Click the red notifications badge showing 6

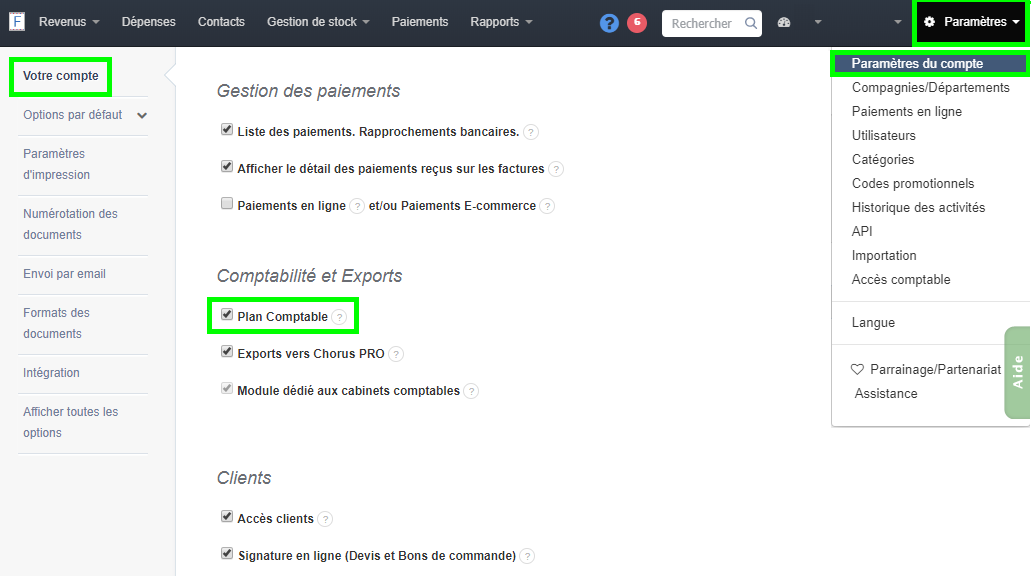[638, 23]
